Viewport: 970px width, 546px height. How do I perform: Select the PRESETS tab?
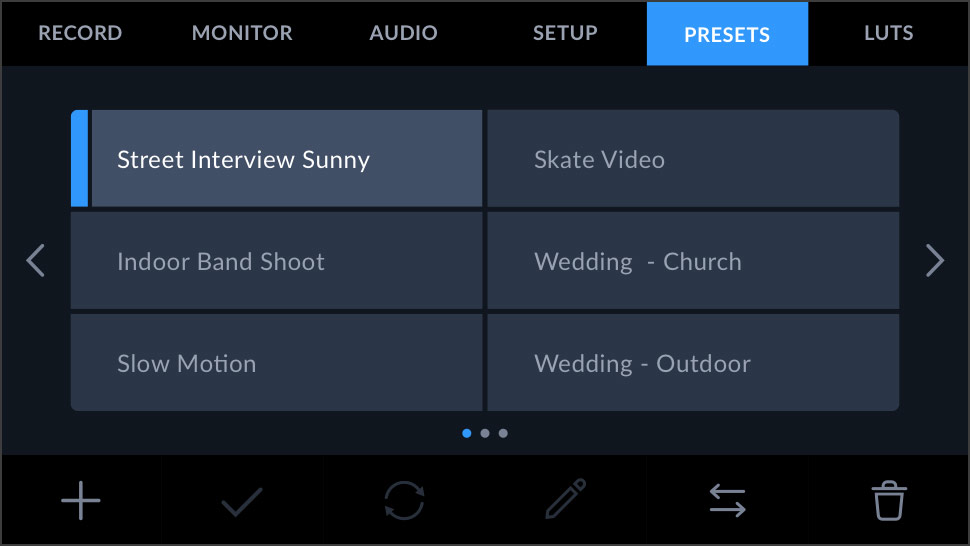click(728, 33)
